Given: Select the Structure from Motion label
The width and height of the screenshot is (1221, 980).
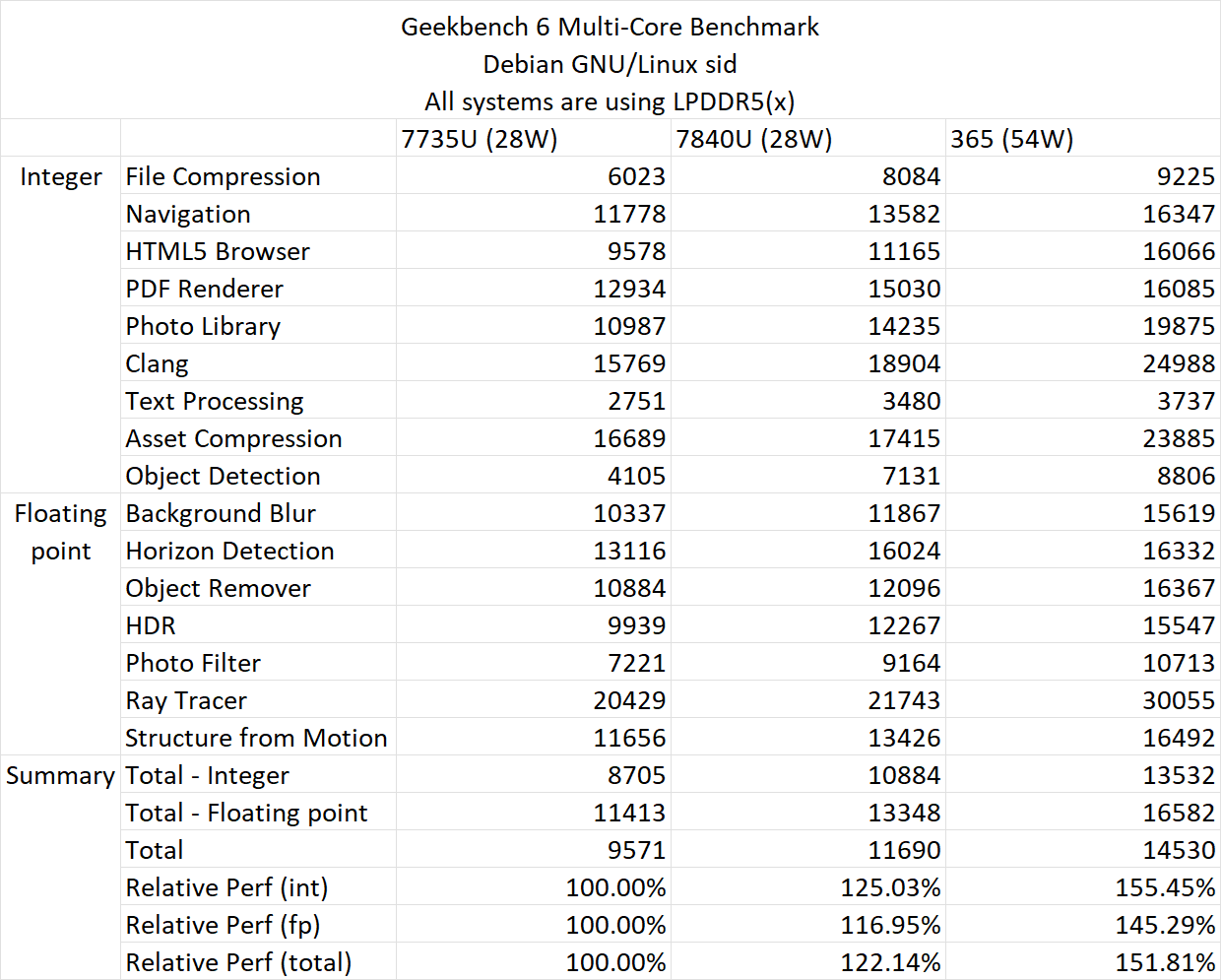Looking at the screenshot, I should pyautogui.click(x=256, y=739).
